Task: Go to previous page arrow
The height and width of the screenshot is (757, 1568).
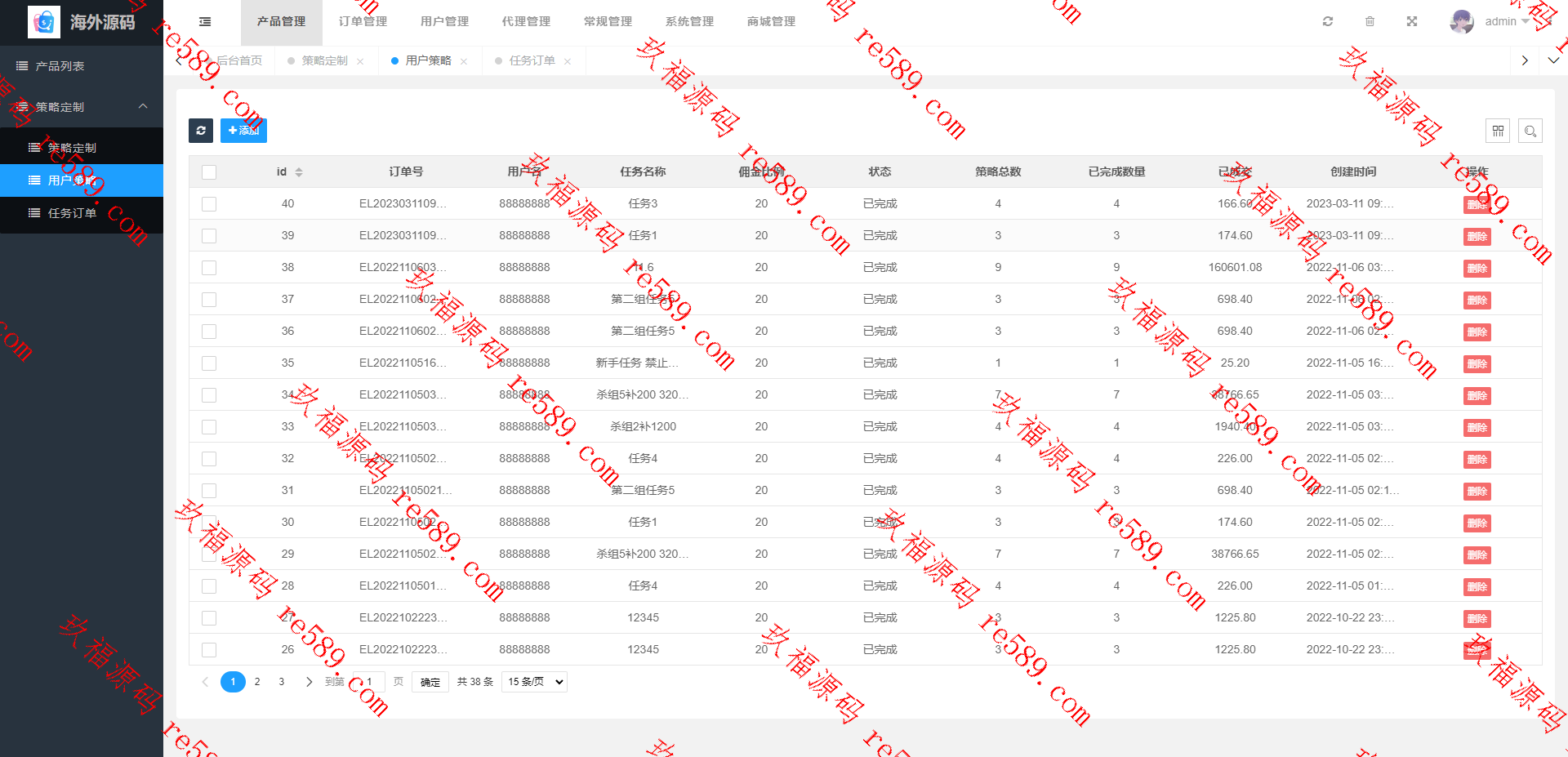Action: [x=205, y=682]
